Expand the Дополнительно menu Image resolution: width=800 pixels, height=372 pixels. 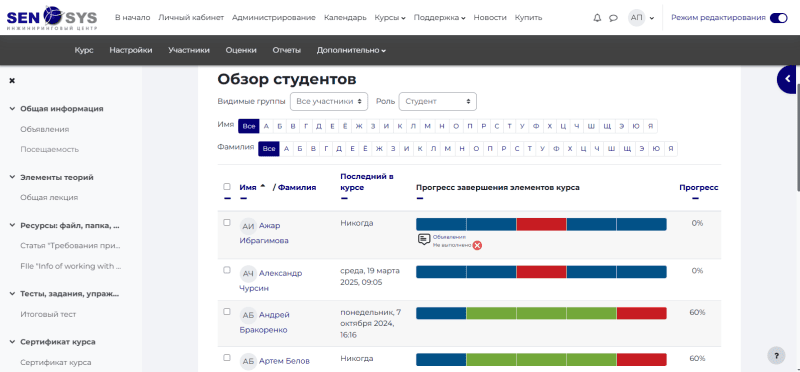pyautogui.click(x=351, y=50)
